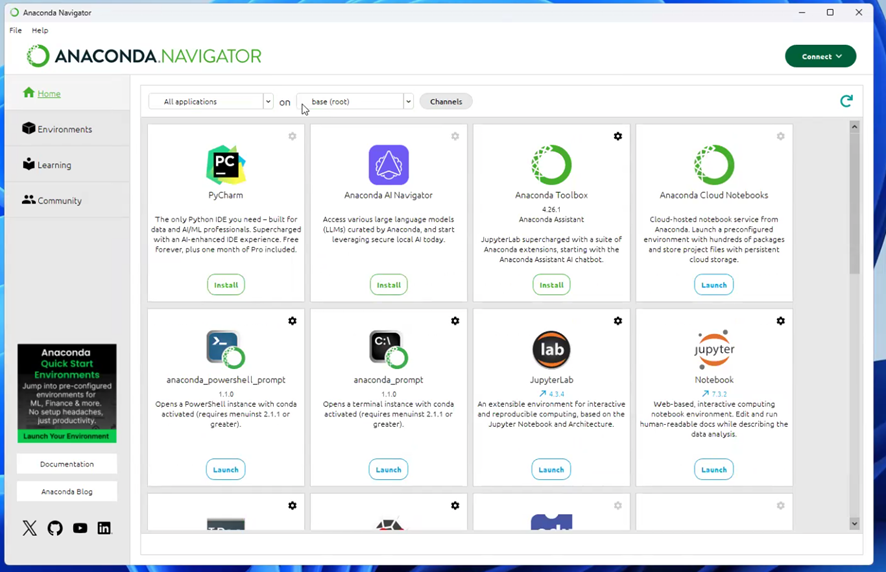Switch to the Learning tab
Image resolution: width=886 pixels, height=572 pixels.
(68, 164)
